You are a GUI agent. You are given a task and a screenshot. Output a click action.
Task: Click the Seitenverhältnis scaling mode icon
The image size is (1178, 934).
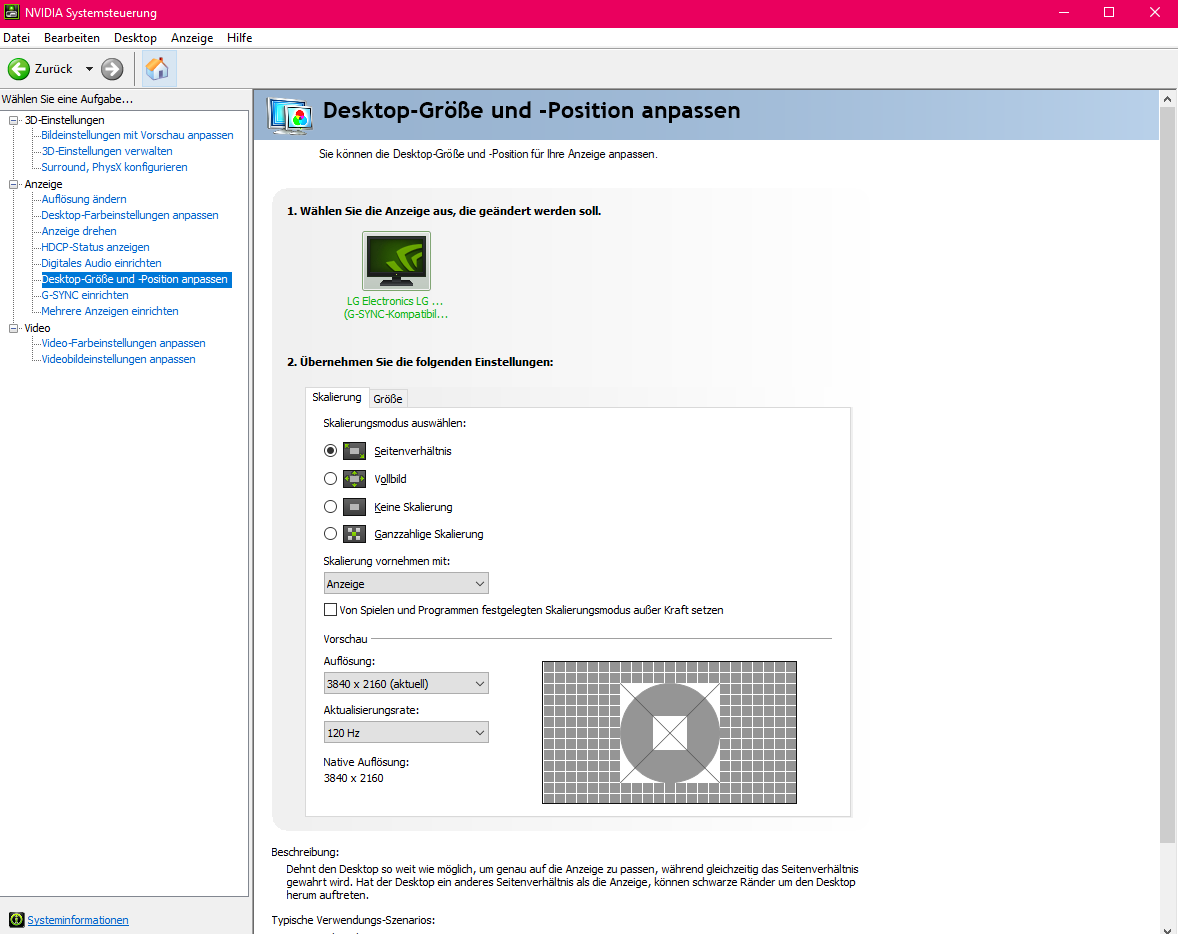(355, 451)
